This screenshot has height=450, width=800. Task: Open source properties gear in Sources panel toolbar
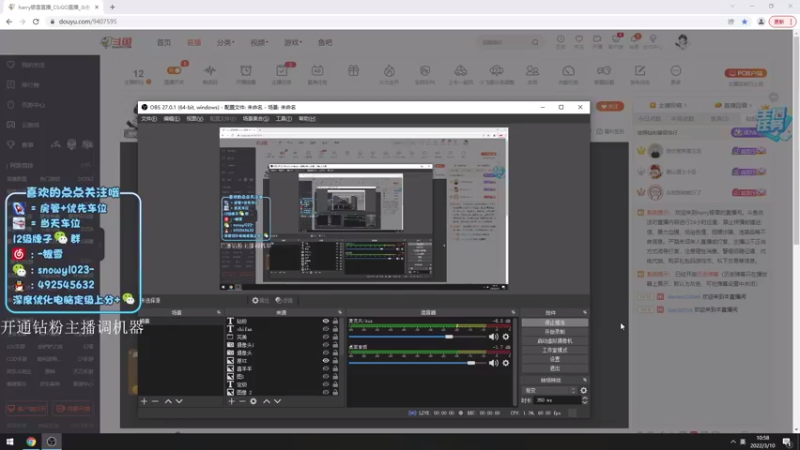(x=253, y=402)
